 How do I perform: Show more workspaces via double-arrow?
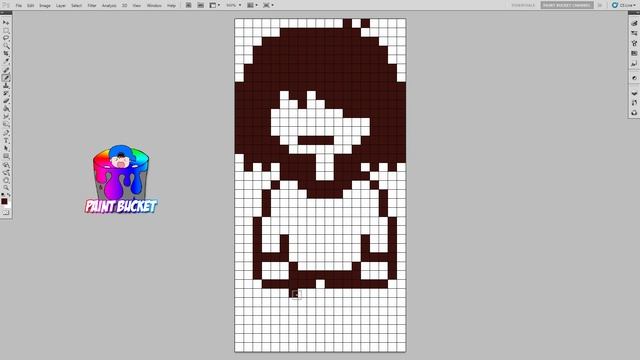[600, 5]
